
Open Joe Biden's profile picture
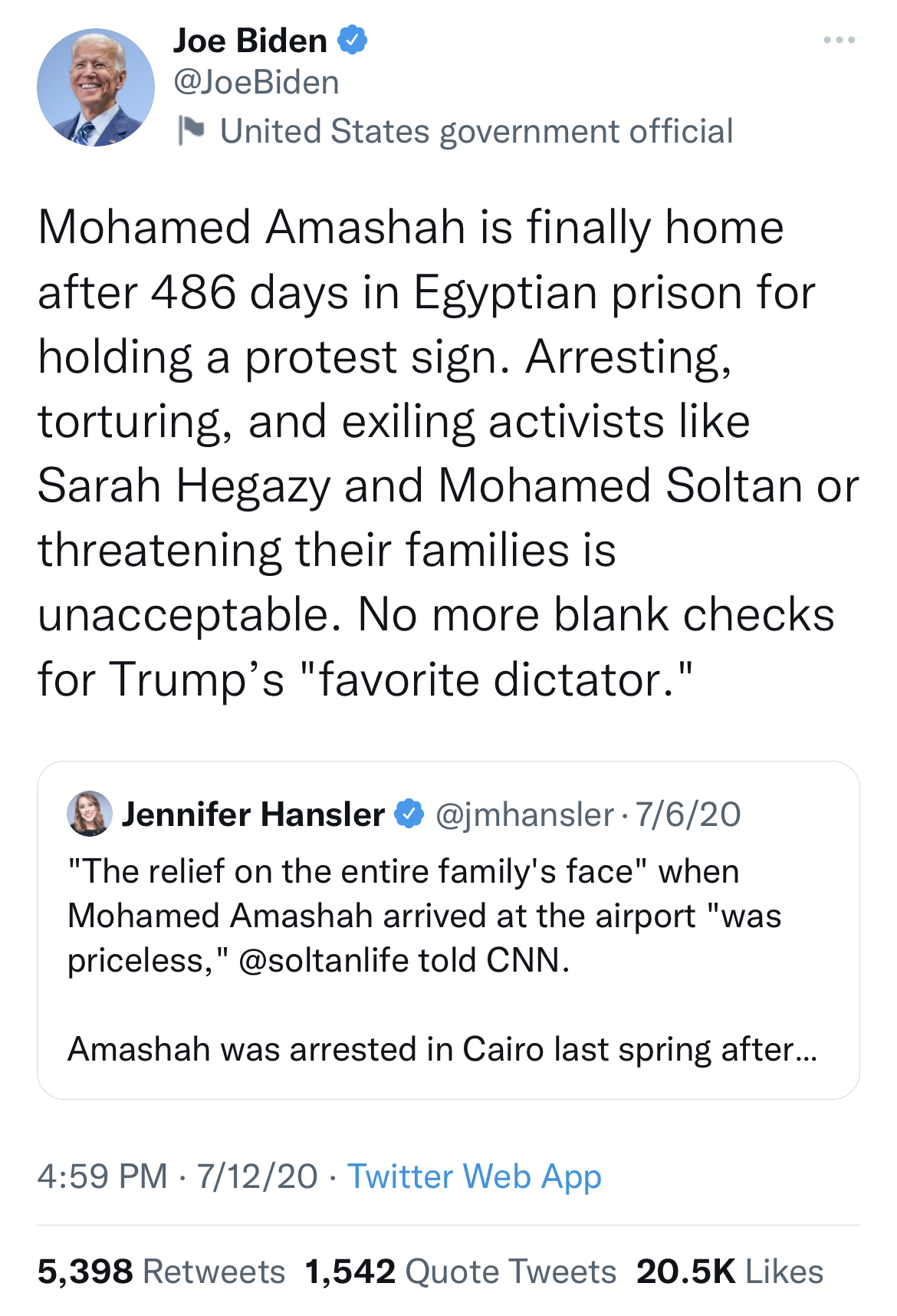tap(96, 87)
